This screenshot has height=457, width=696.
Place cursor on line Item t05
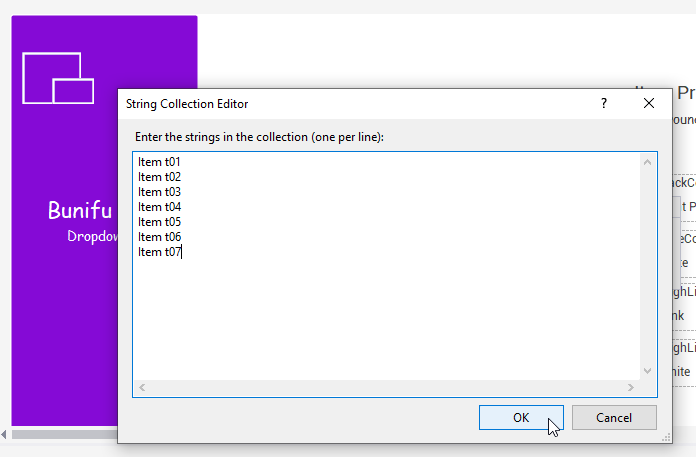point(159,222)
